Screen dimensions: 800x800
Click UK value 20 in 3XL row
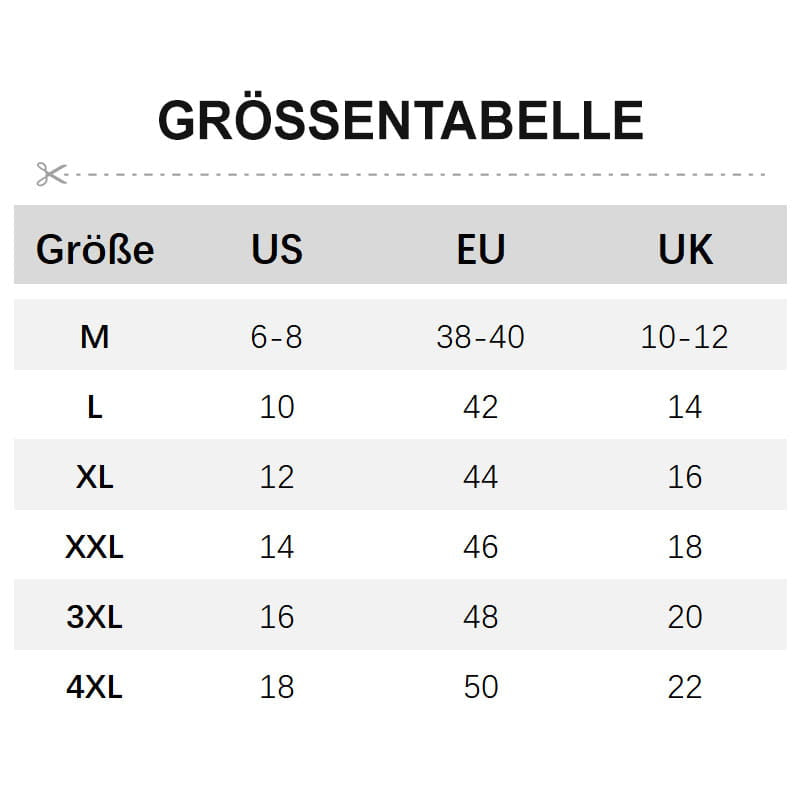685,617
